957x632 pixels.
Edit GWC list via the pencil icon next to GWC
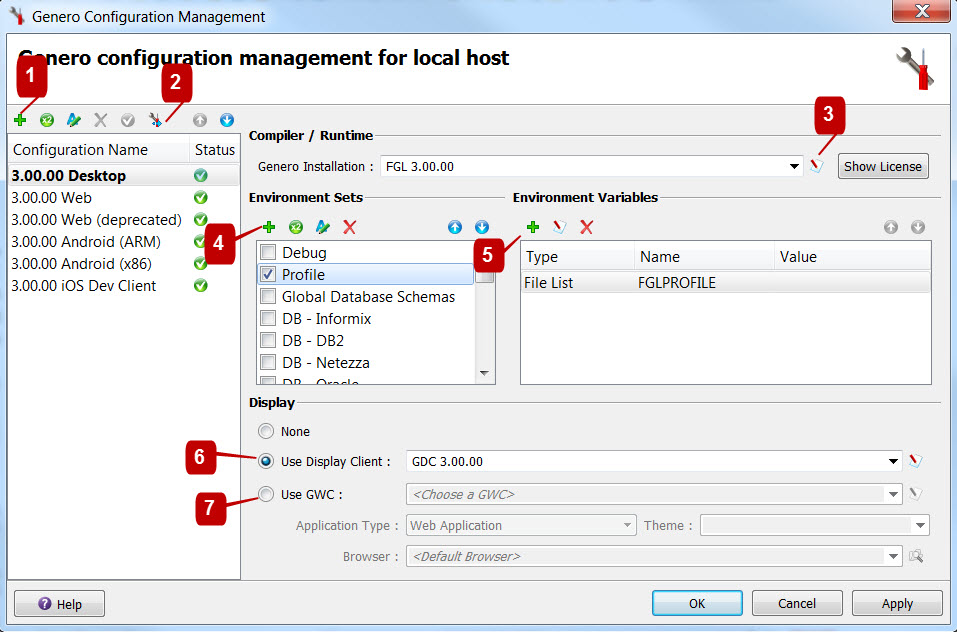(915, 494)
